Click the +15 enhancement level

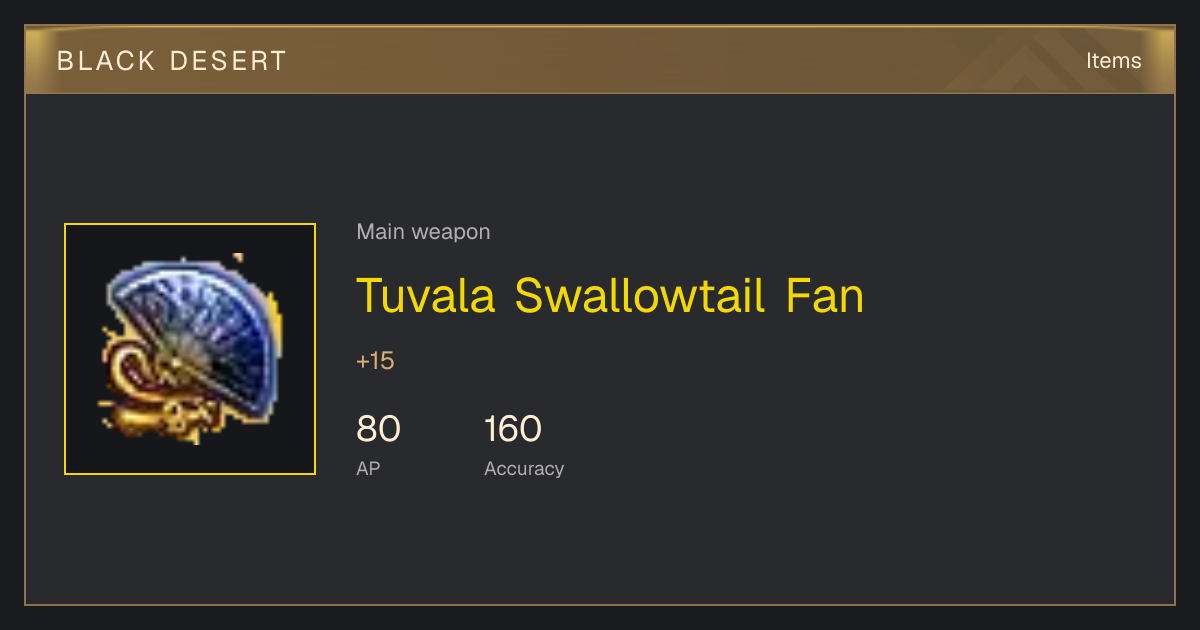(x=375, y=361)
